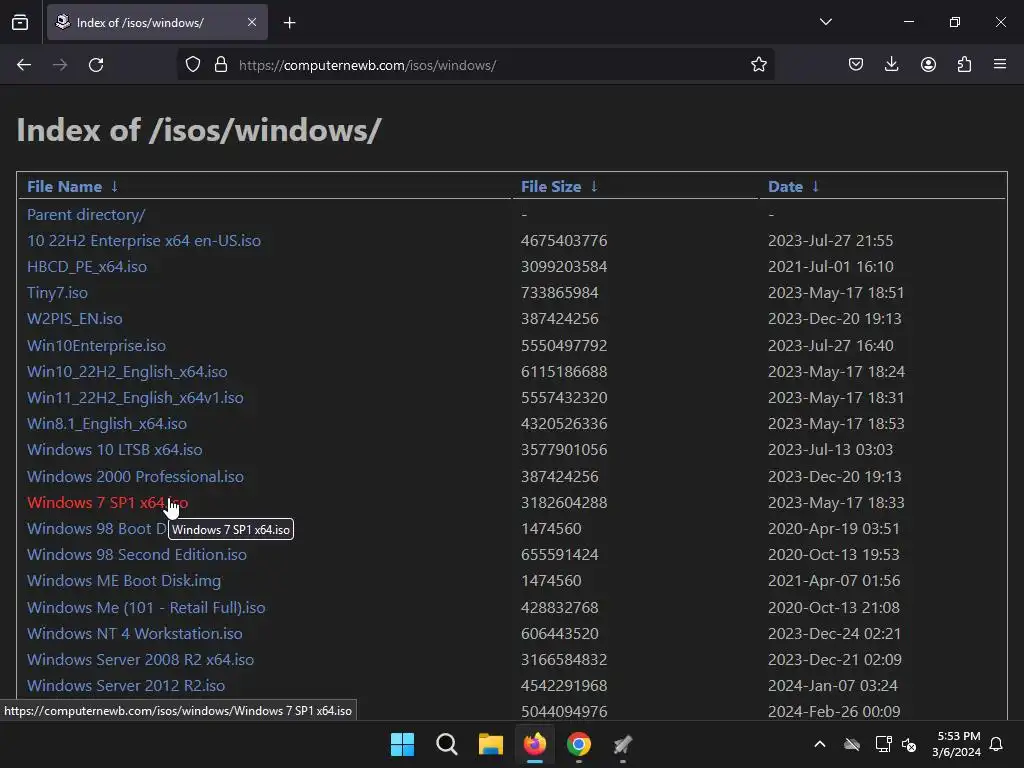Download Tiny7.iso file
Viewport: 1024px width, 768px height.
57,293
